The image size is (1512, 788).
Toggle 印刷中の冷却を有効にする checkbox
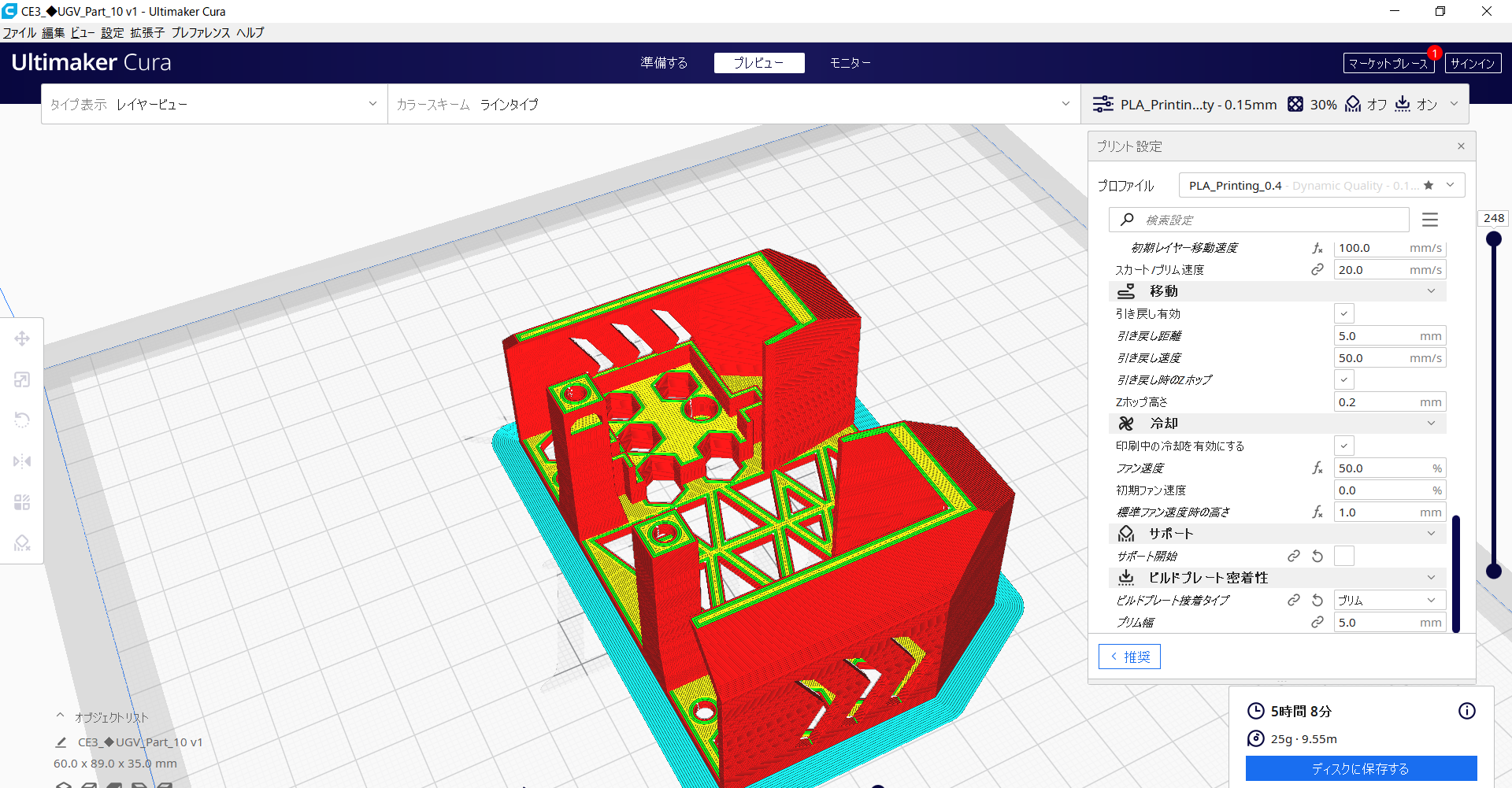(x=1344, y=446)
